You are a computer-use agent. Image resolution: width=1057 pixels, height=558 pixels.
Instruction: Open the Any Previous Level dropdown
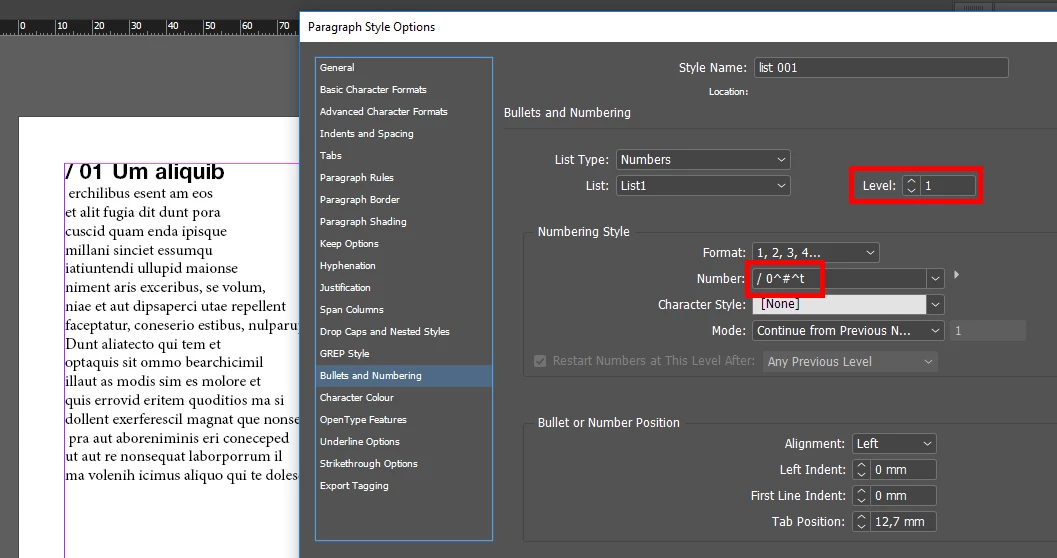pos(850,362)
